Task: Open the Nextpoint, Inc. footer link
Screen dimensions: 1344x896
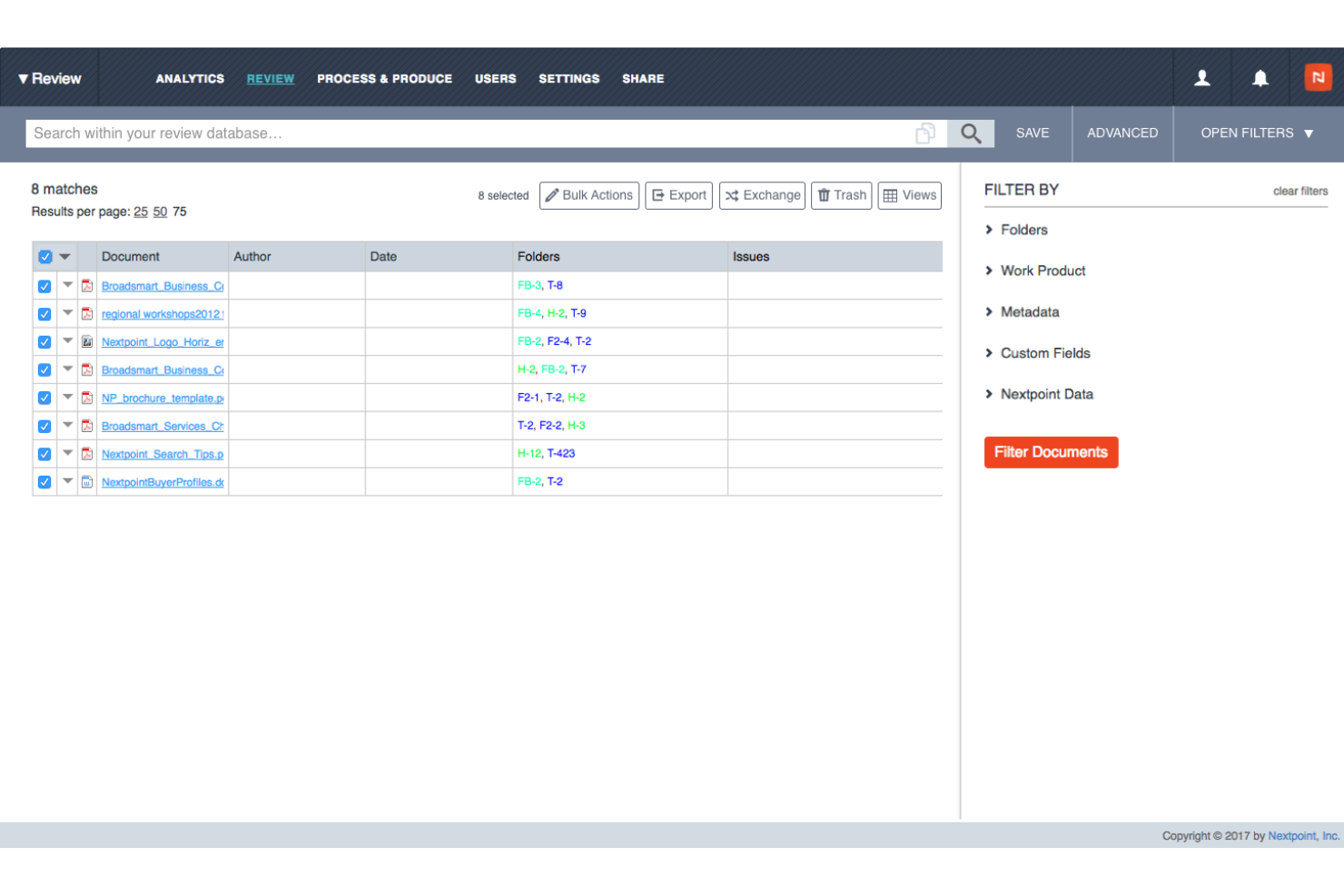Action: tap(1304, 836)
